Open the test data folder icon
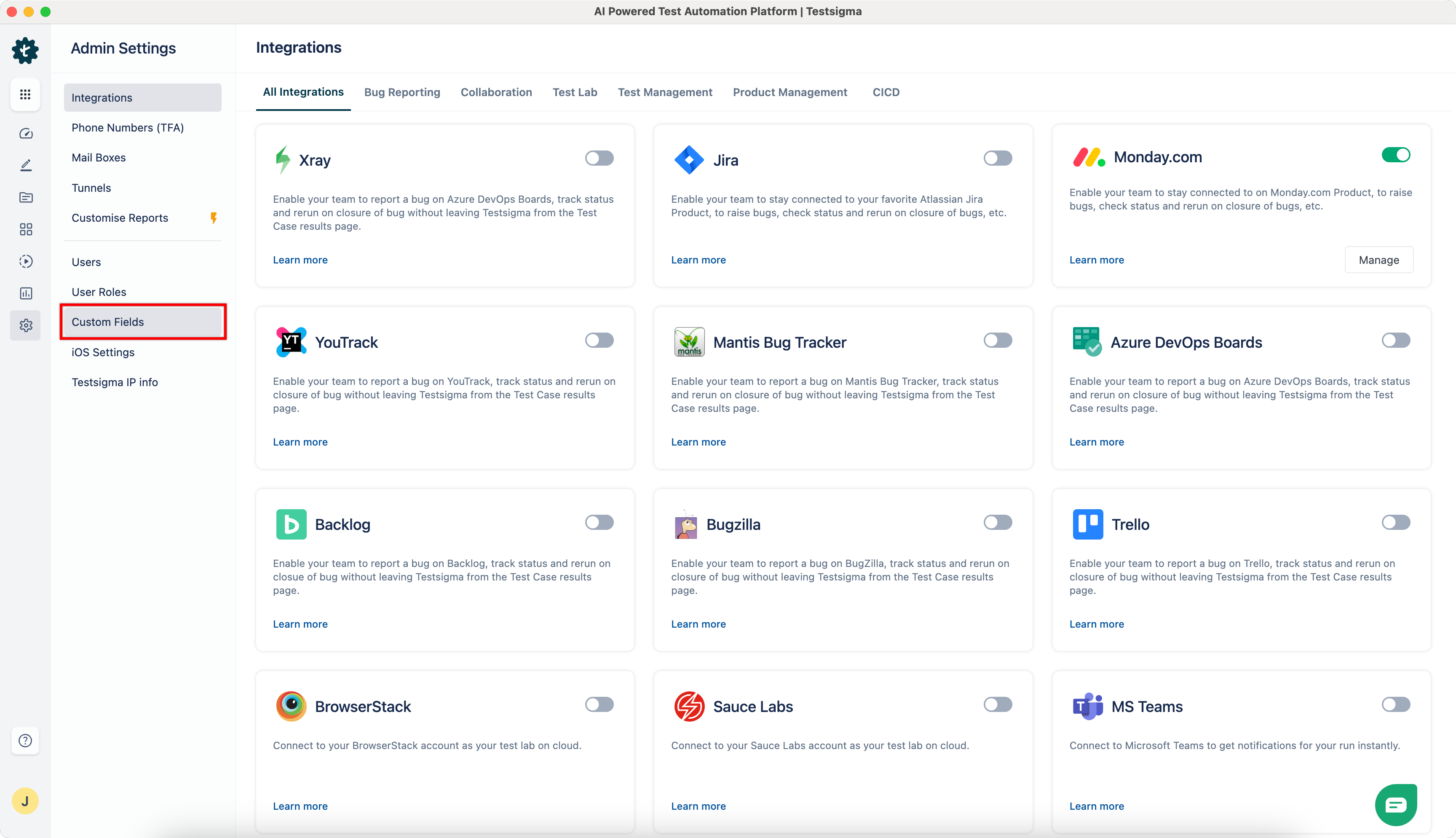This screenshot has width=1456, height=838. [26, 197]
